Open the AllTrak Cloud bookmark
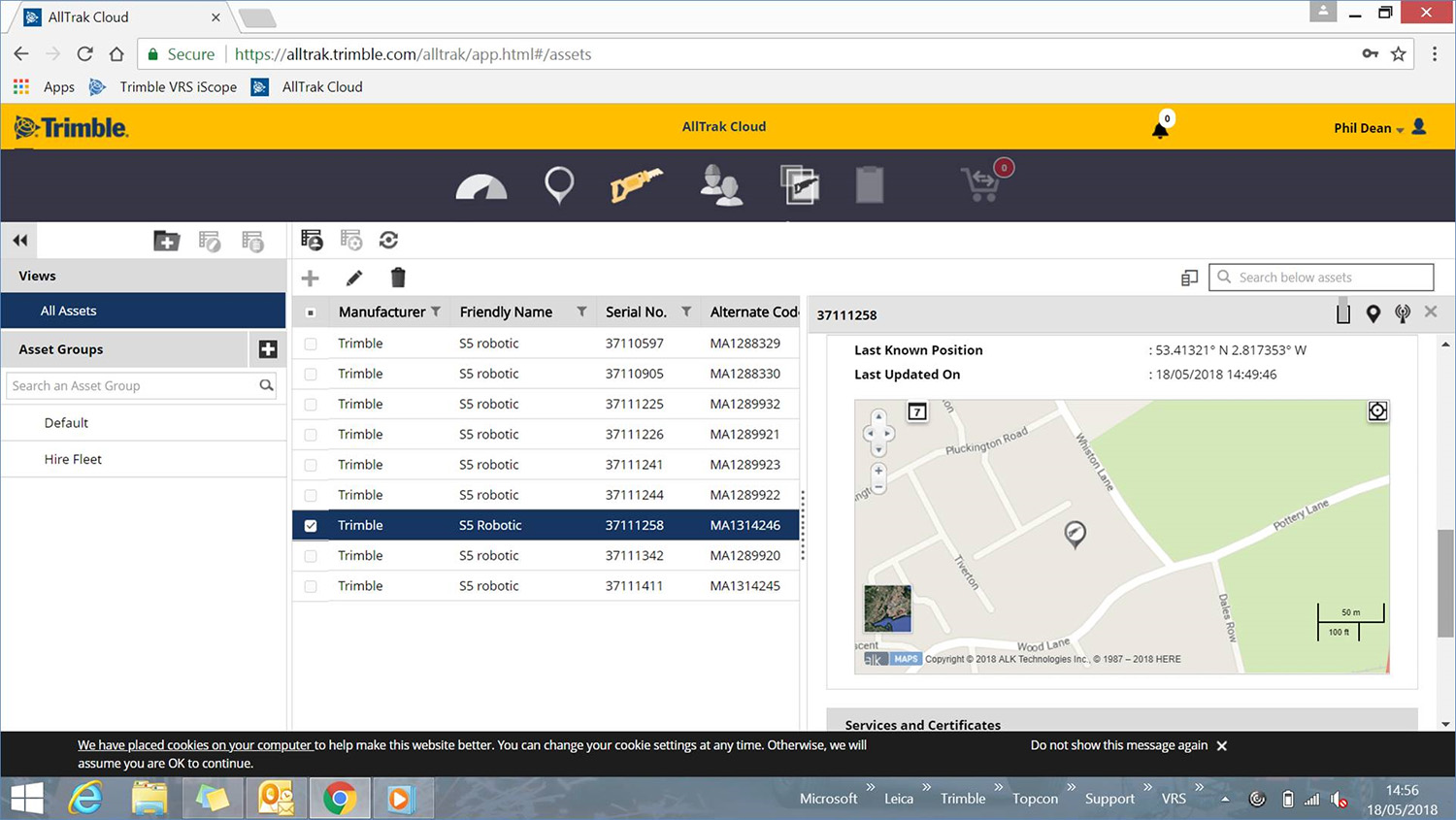This screenshot has height=820, width=1456. (307, 86)
